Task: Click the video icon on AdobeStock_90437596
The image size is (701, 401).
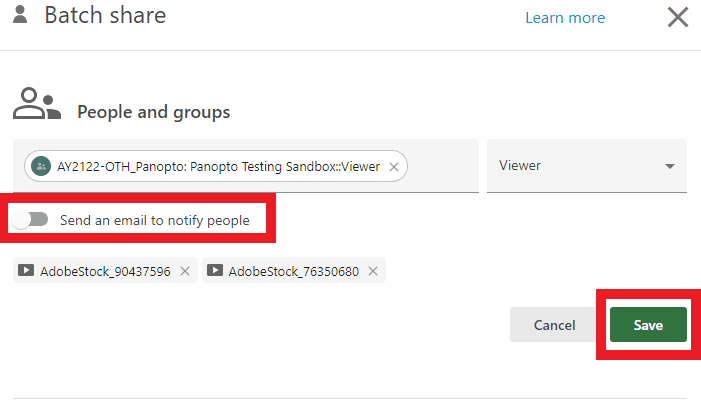Action: click(26, 271)
